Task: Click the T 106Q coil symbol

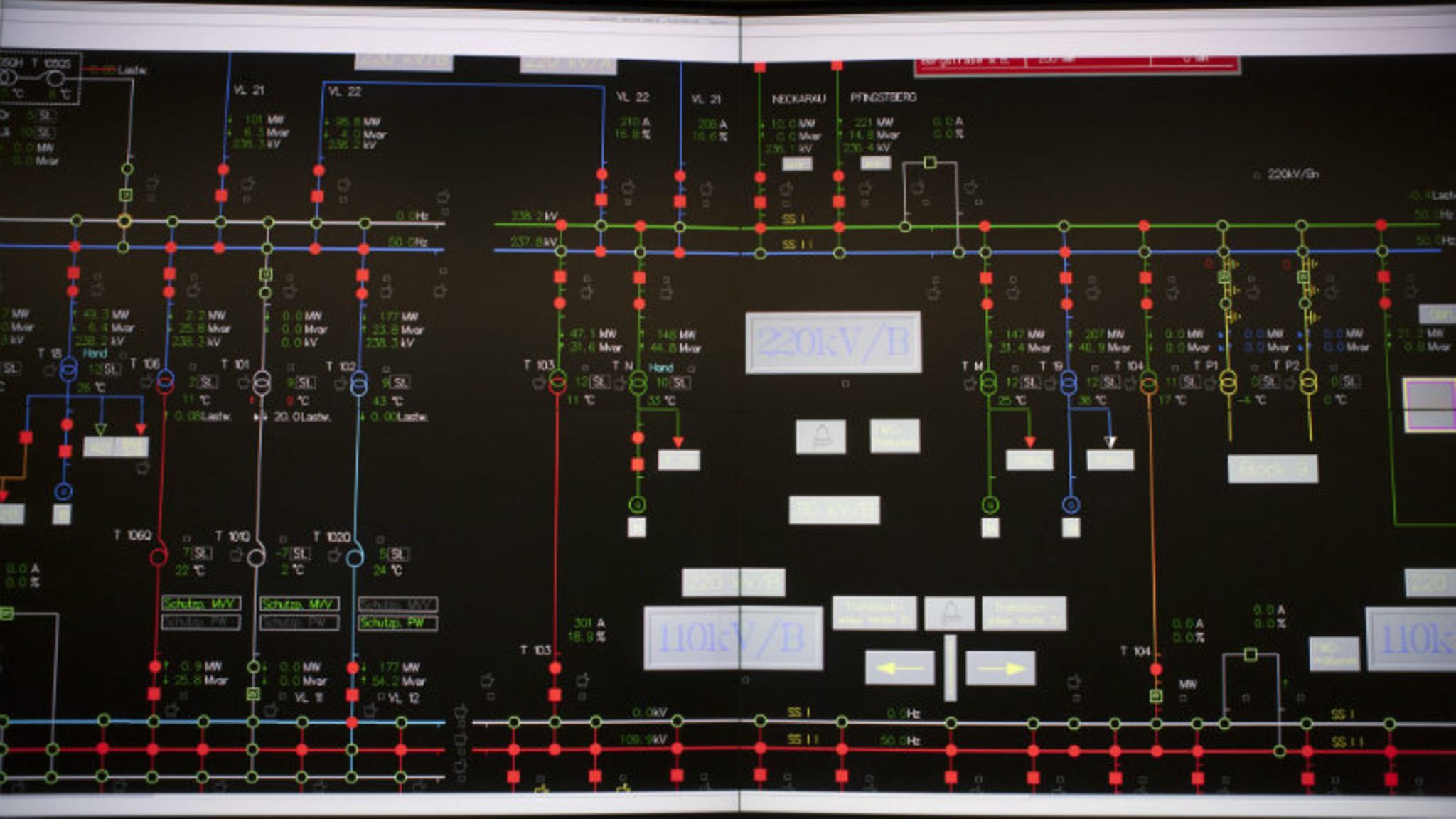Action: coord(159,556)
